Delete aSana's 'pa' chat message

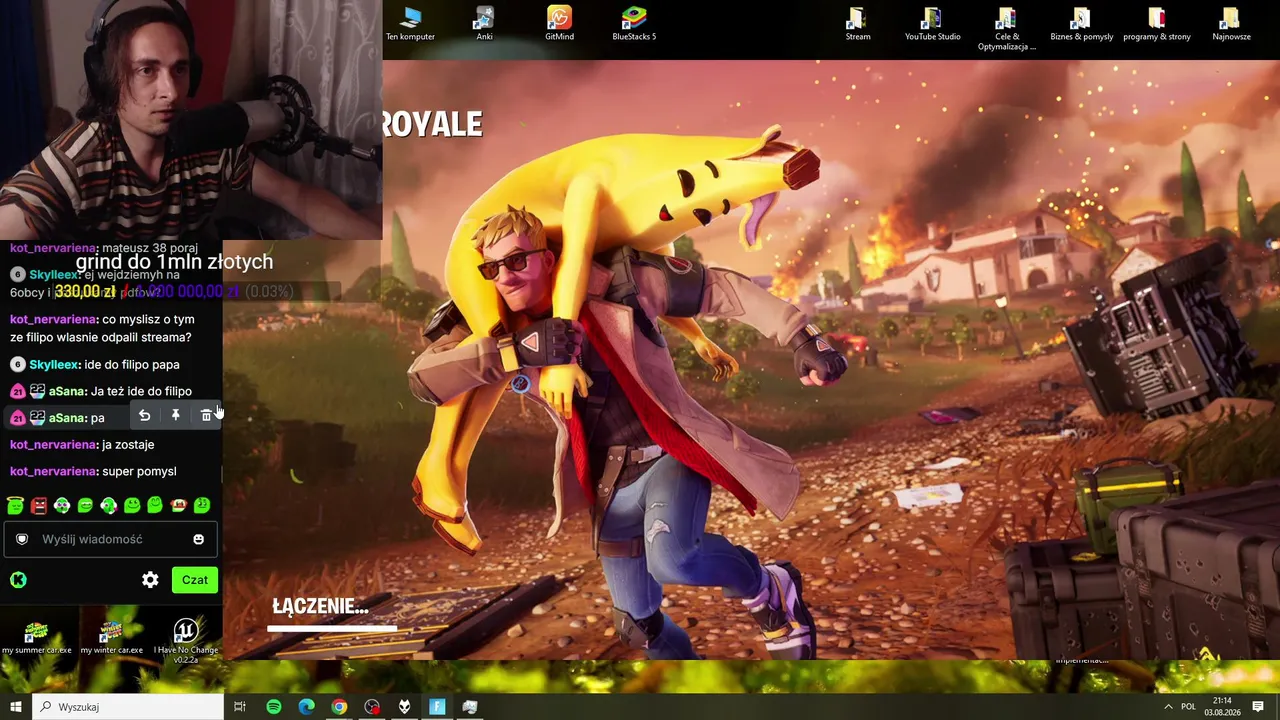(206, 415)
